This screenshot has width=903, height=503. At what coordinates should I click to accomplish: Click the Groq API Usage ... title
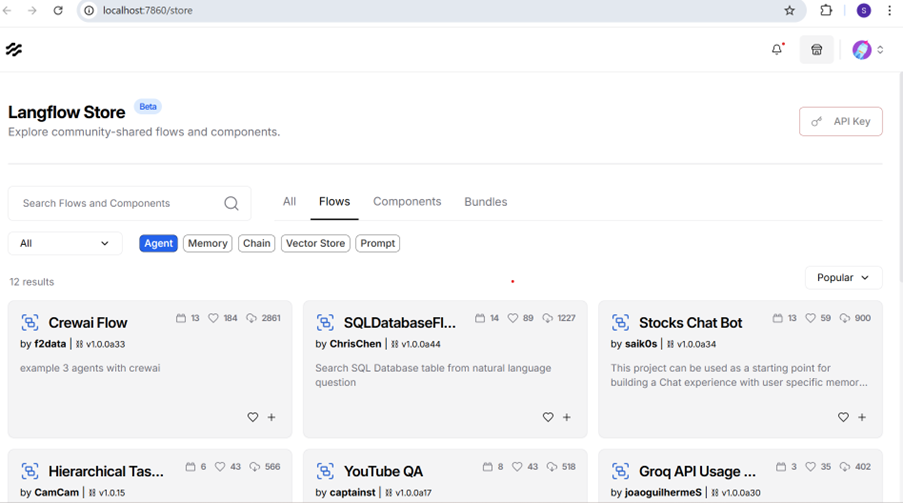pyautogui.click(x=697, y=471)
